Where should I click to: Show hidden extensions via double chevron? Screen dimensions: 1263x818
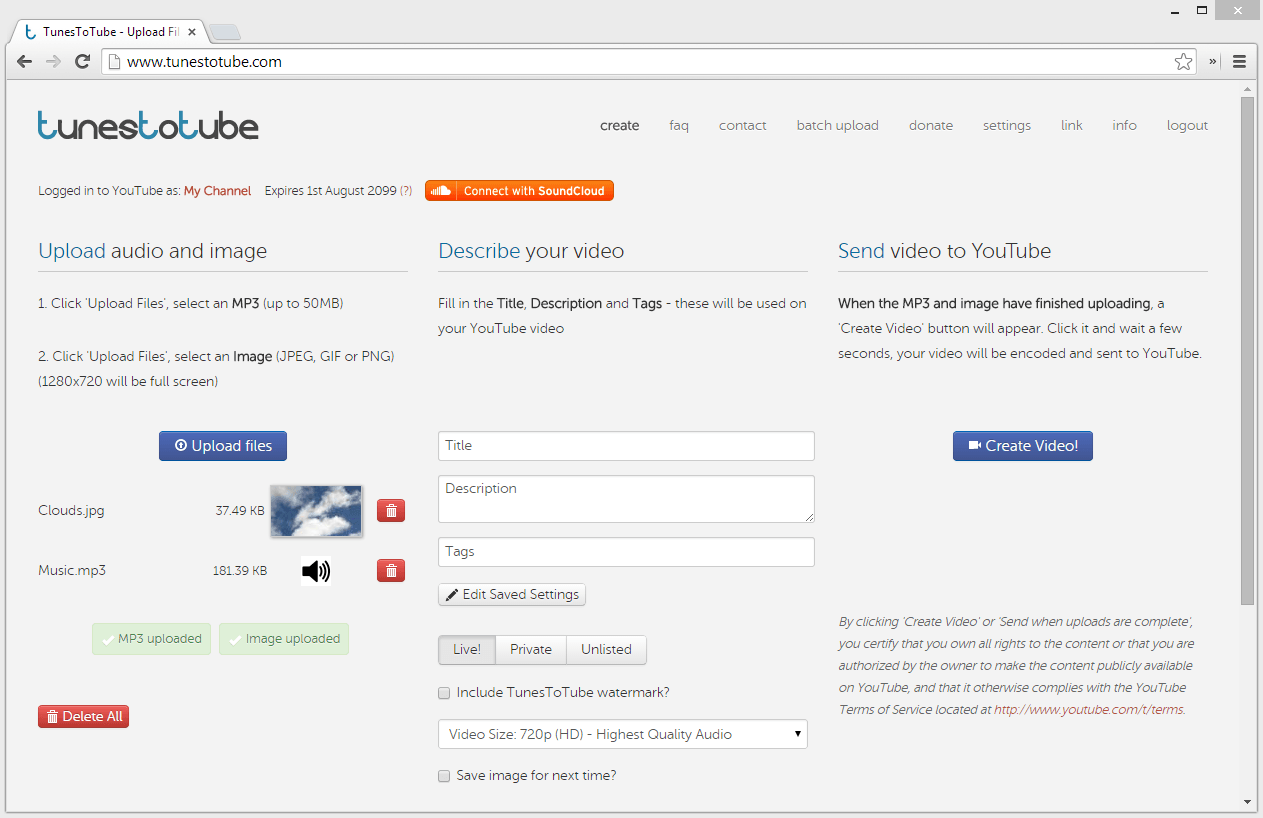click(x=1213, y=62)
